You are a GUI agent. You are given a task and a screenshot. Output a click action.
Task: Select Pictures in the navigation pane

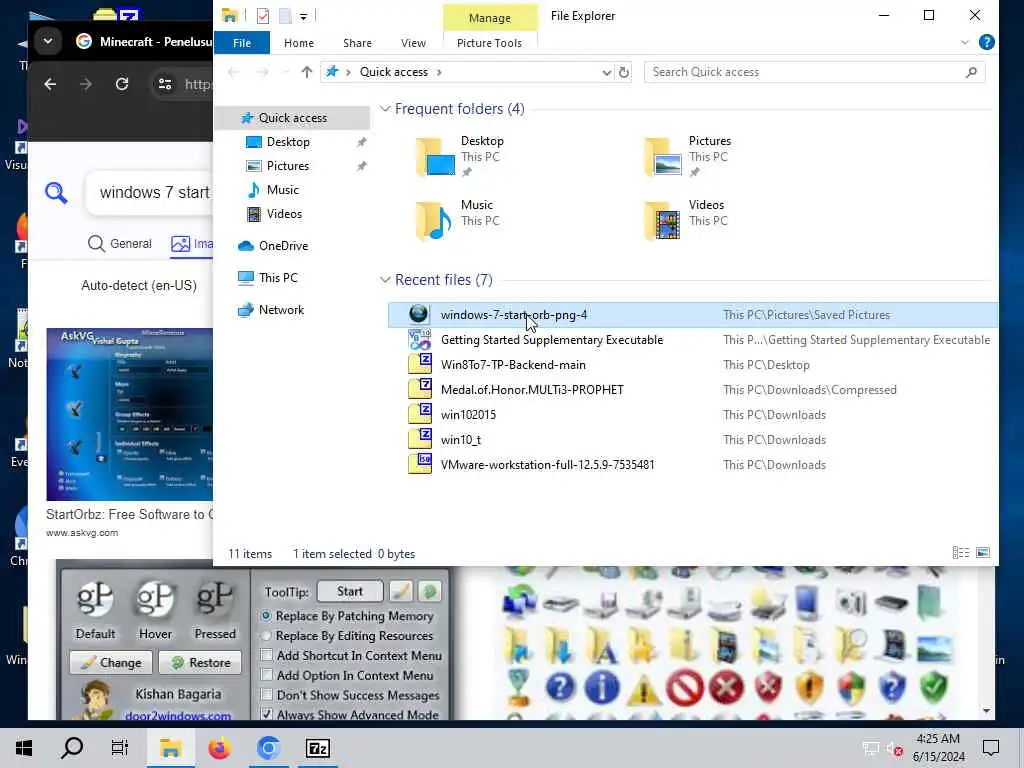pyautogui.click(x=287, y=166)
